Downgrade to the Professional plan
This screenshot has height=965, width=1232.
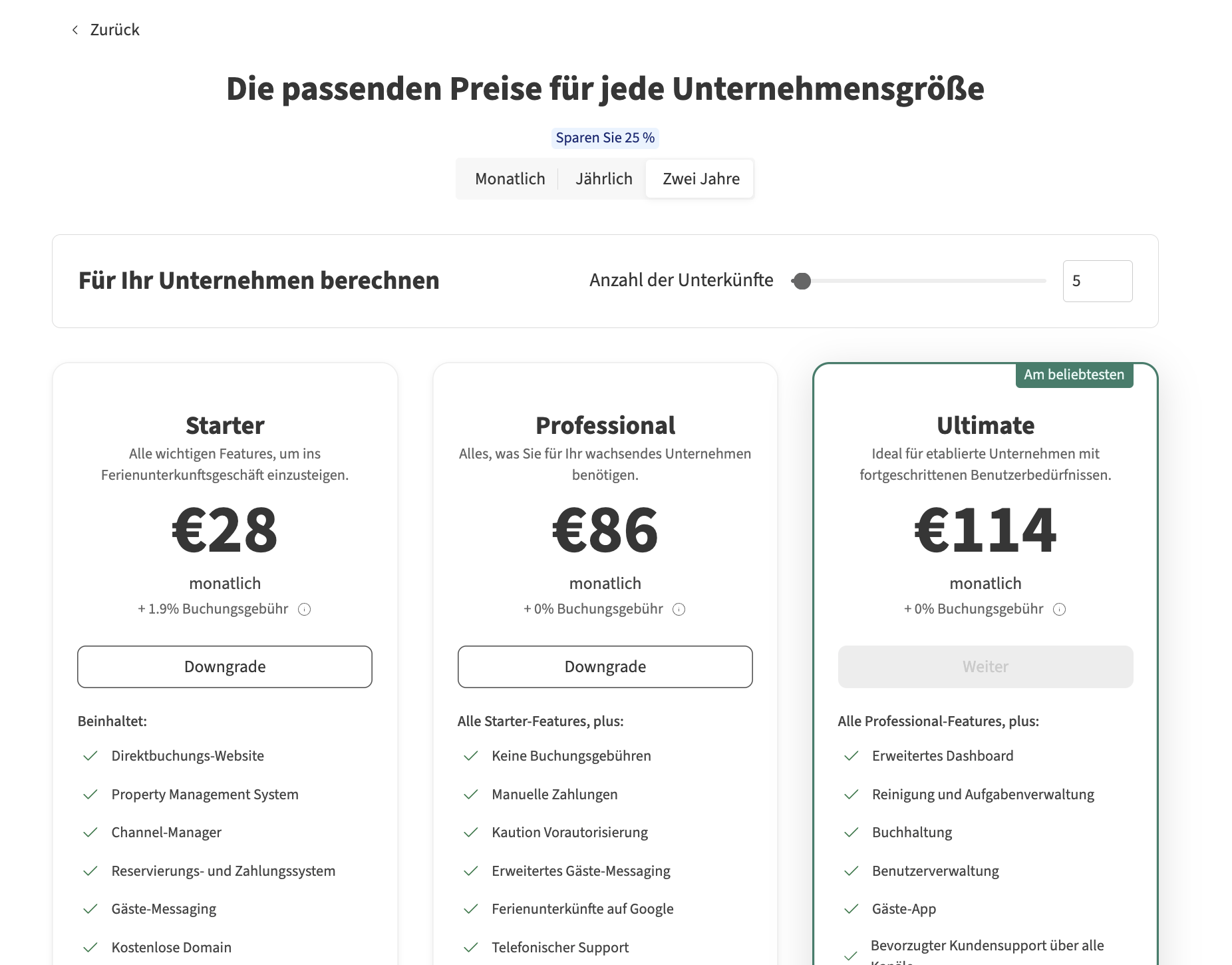point(605,667)
